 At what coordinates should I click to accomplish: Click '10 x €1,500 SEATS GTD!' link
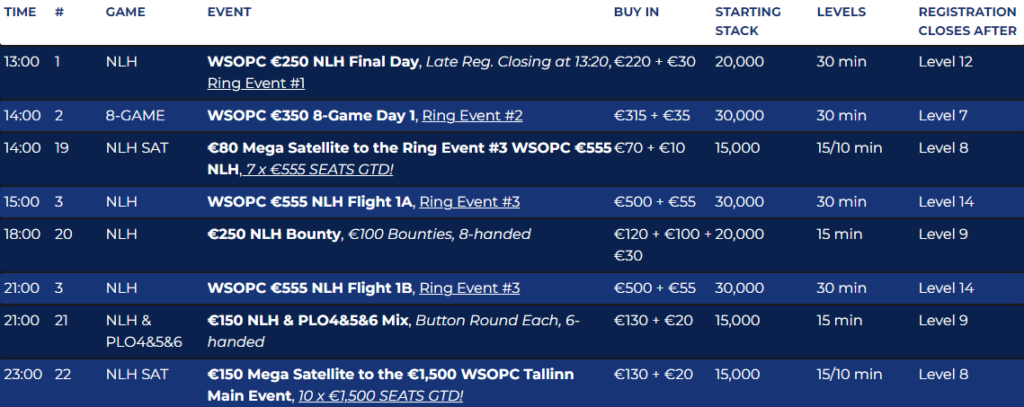click(380, 397)
